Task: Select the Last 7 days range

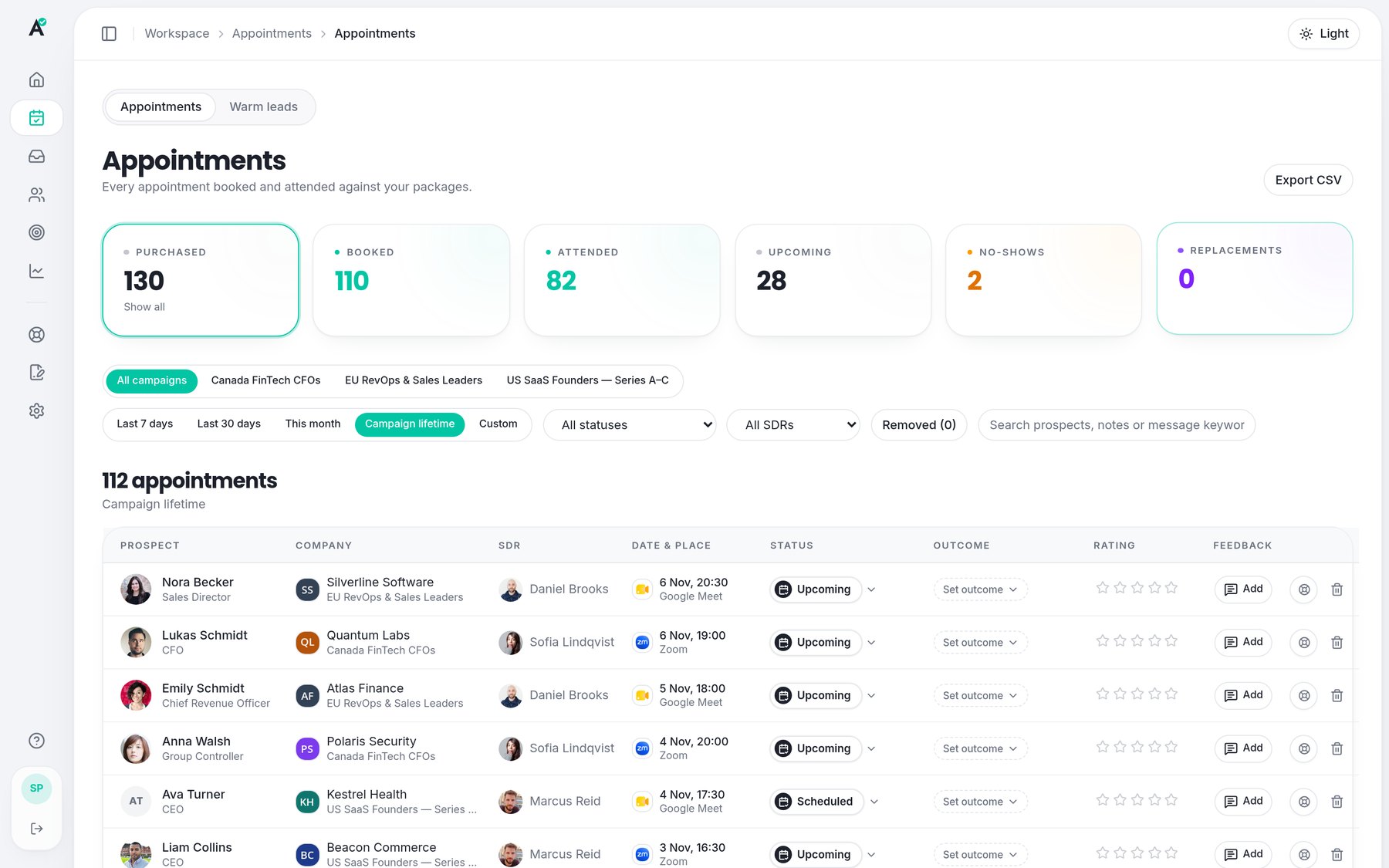Action: point(144,424)
